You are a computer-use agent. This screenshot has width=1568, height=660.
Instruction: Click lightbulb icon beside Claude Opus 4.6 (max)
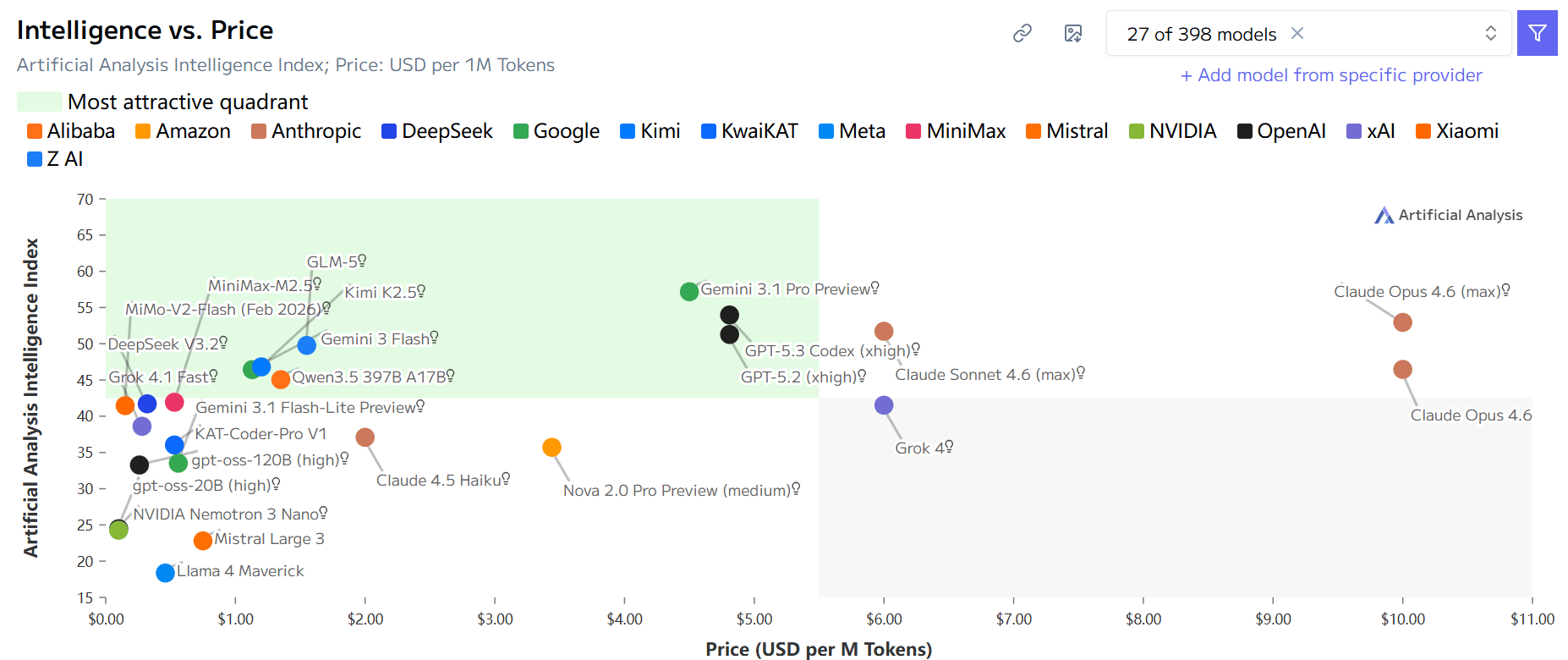1505,290
